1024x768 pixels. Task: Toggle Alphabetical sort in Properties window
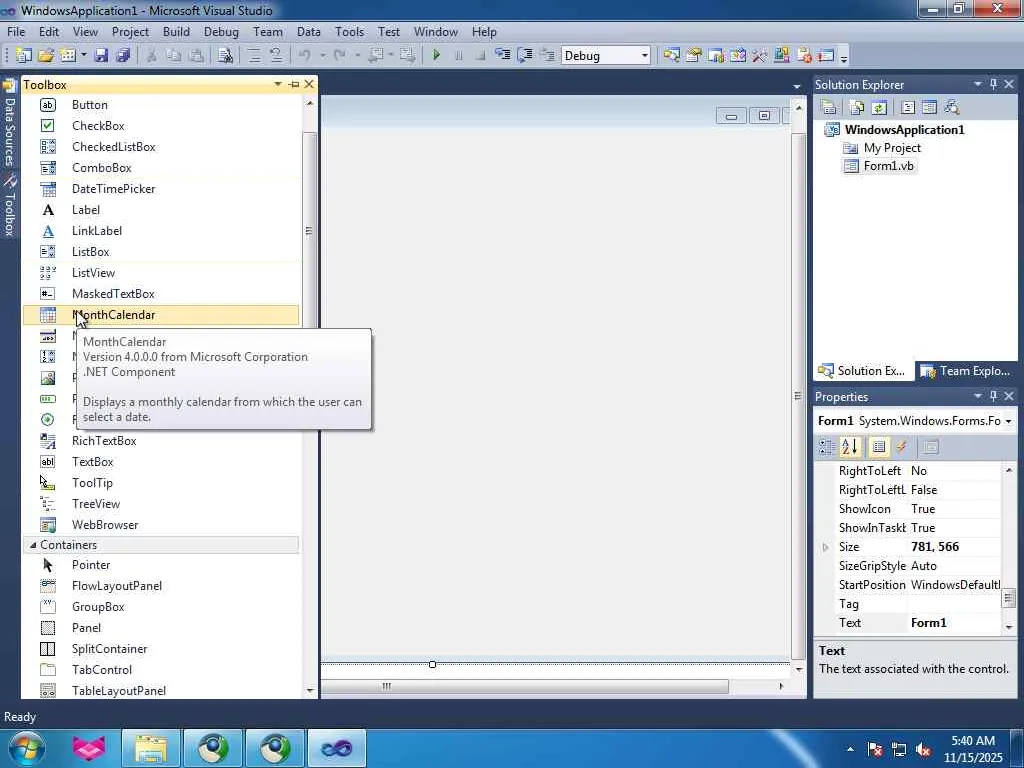click(850, 447)
